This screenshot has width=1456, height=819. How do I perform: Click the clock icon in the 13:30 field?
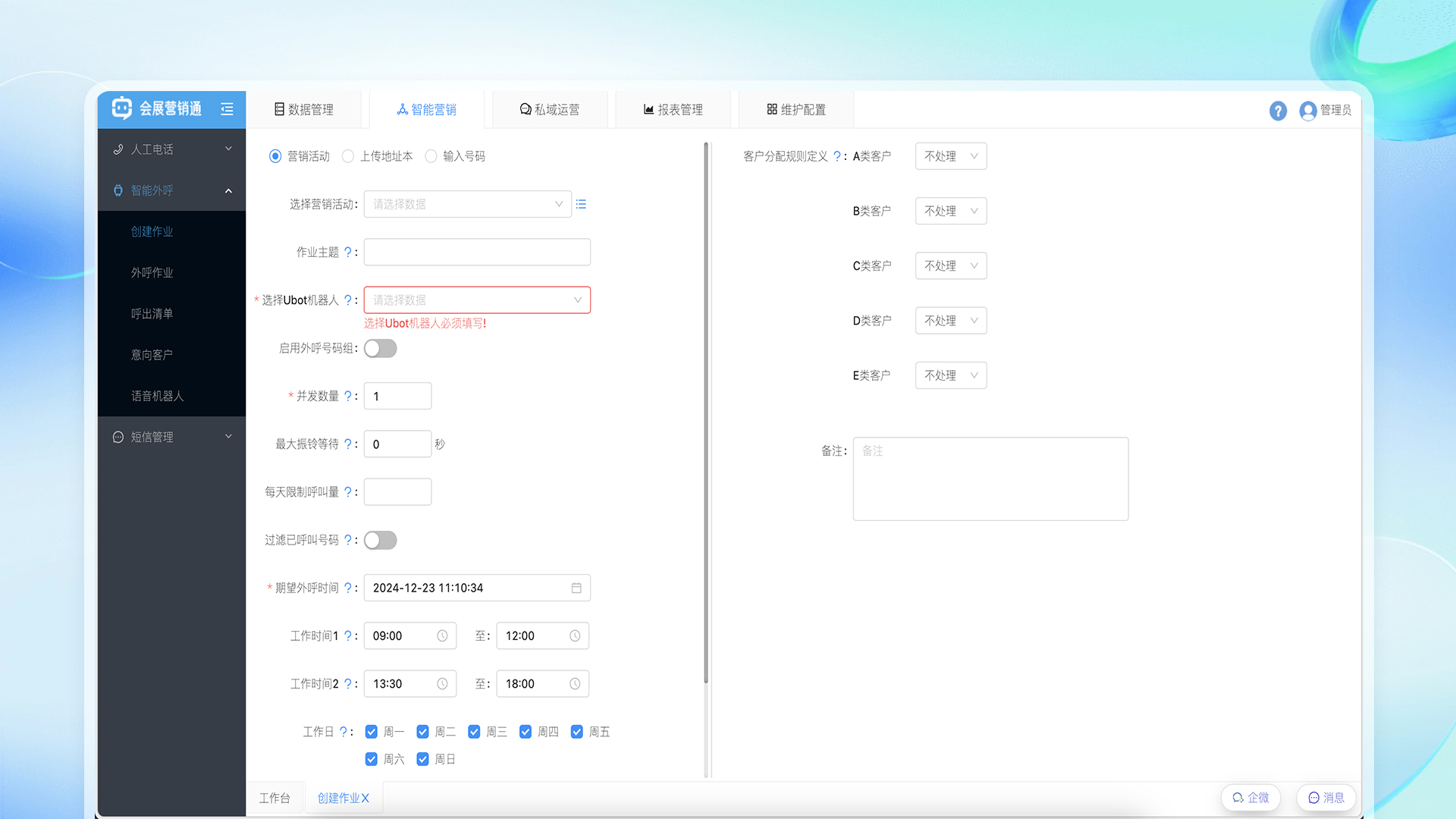(x=442, y=684)
